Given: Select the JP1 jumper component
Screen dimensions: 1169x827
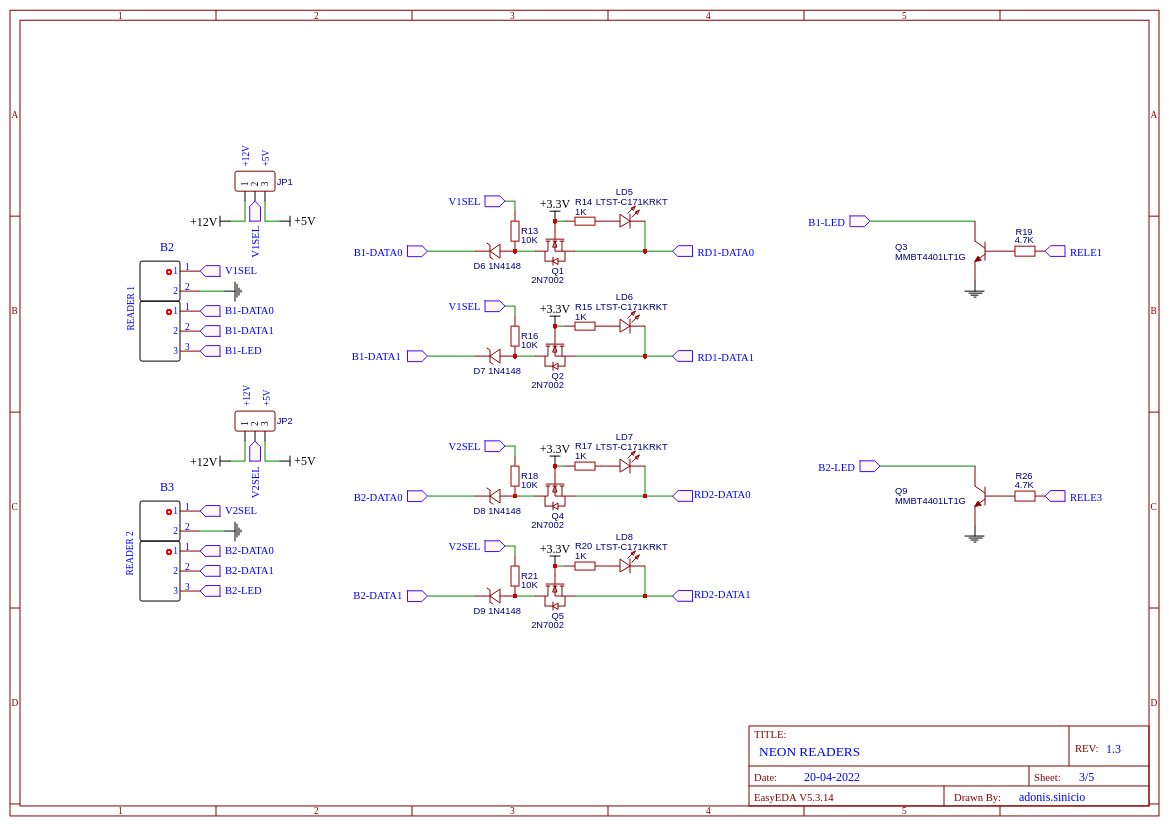Looking at the screenshot, I should pos(255,181).
